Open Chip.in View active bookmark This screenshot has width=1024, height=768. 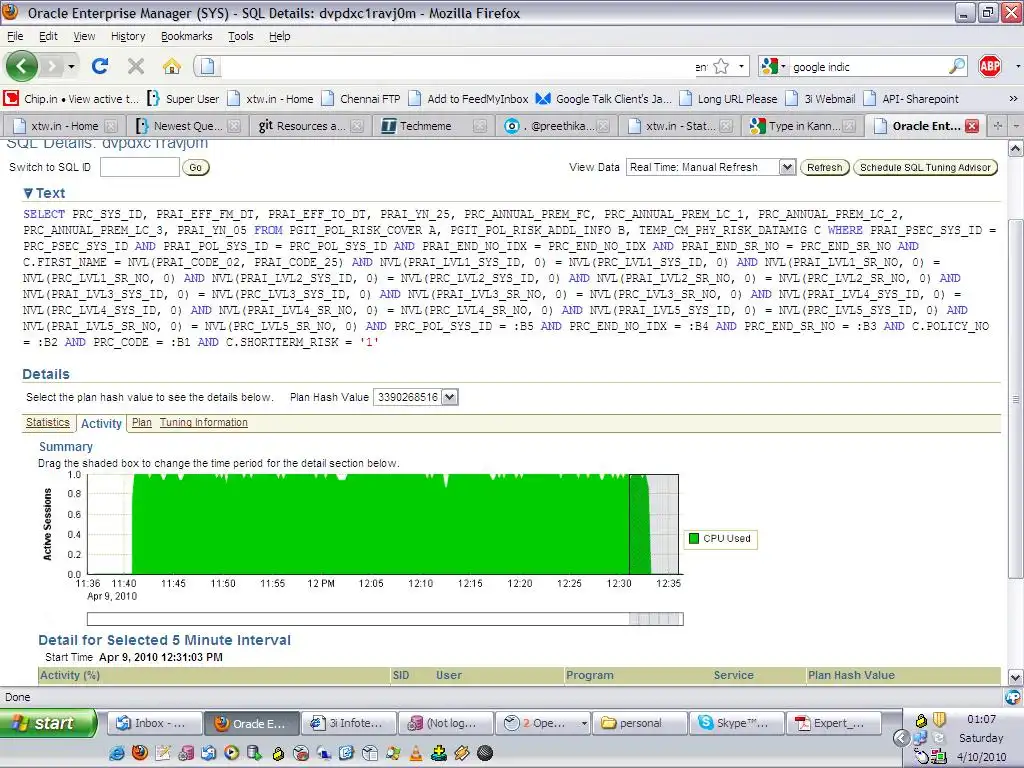pyautogui.click(x=71, y=99)
